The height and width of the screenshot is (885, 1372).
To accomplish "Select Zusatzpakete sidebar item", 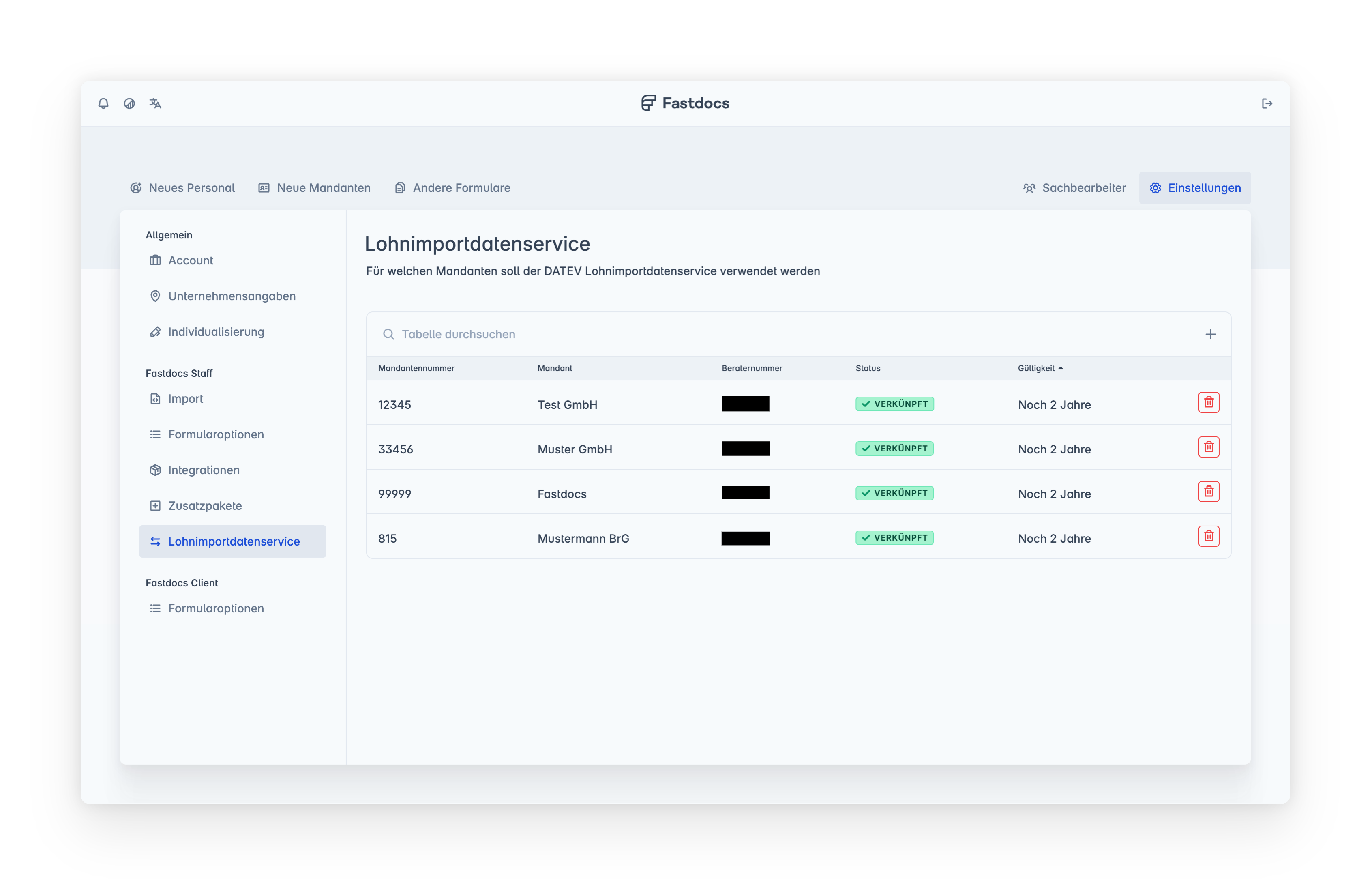I will [204, 506].
